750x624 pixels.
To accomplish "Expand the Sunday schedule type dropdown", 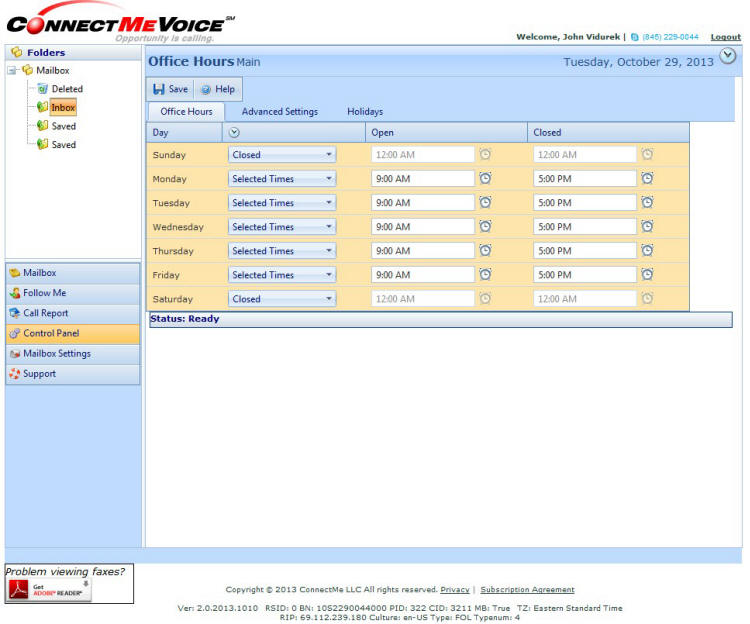I will [282, 154].
